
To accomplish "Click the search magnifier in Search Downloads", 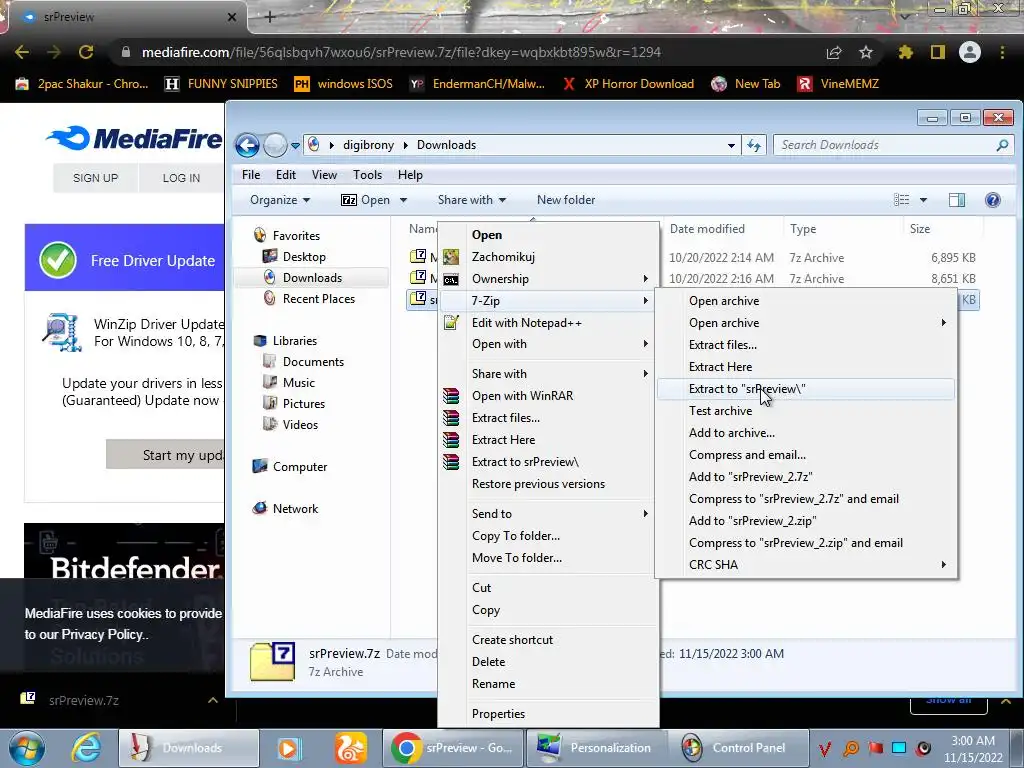I will [x=1002, y=145].
